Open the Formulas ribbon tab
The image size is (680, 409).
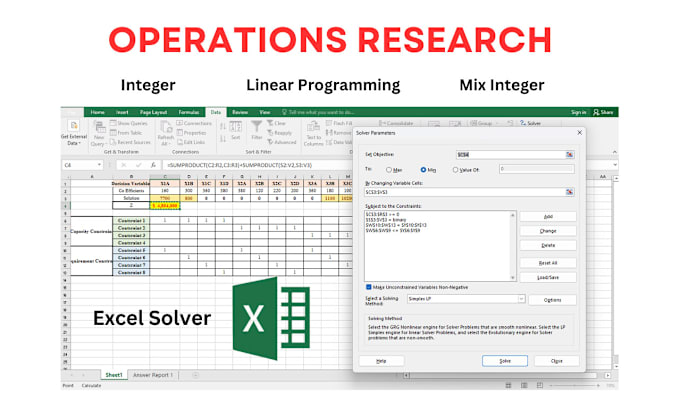point(189,112)
